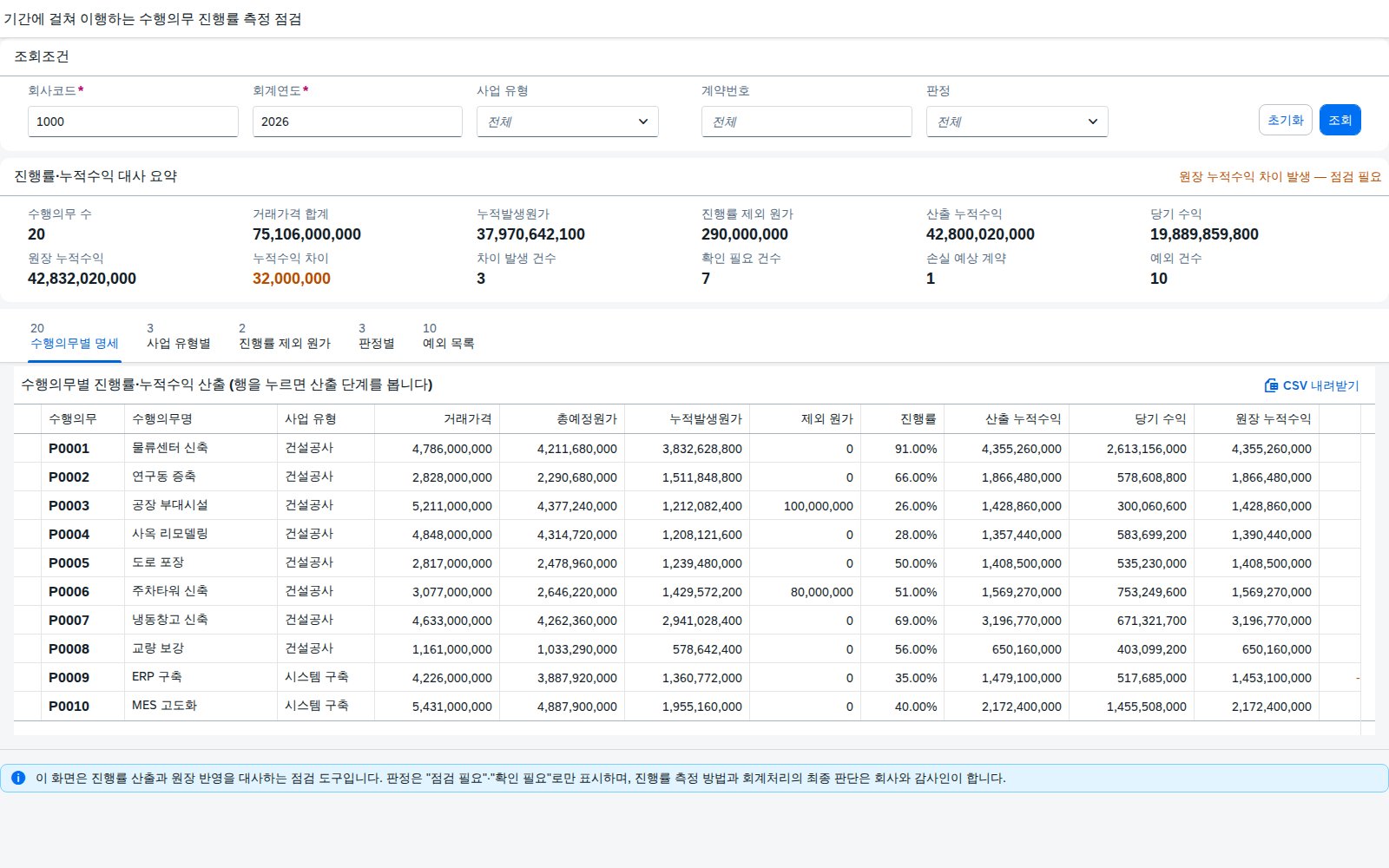Screen dimensions: 1389x868
Task: Click the 거래가격 합계 value 75,106,000,000
Action: point(306,234)
